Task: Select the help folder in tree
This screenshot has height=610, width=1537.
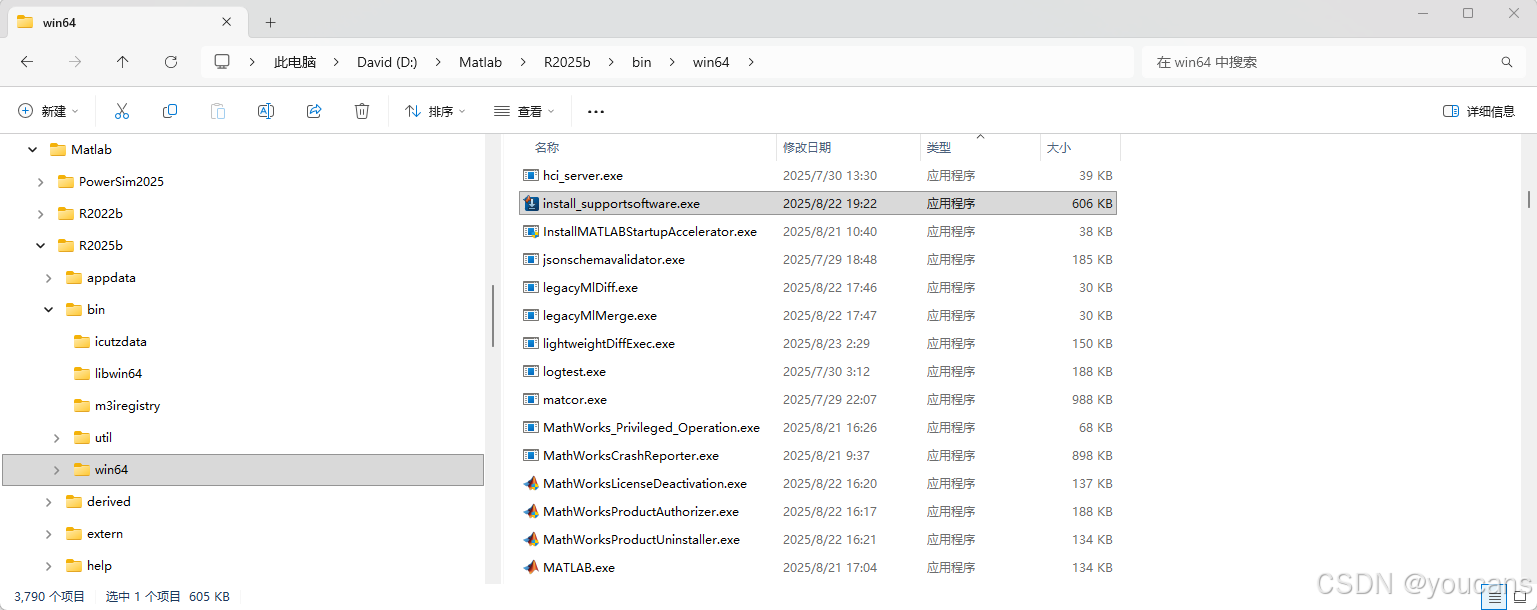Action: 99,566
